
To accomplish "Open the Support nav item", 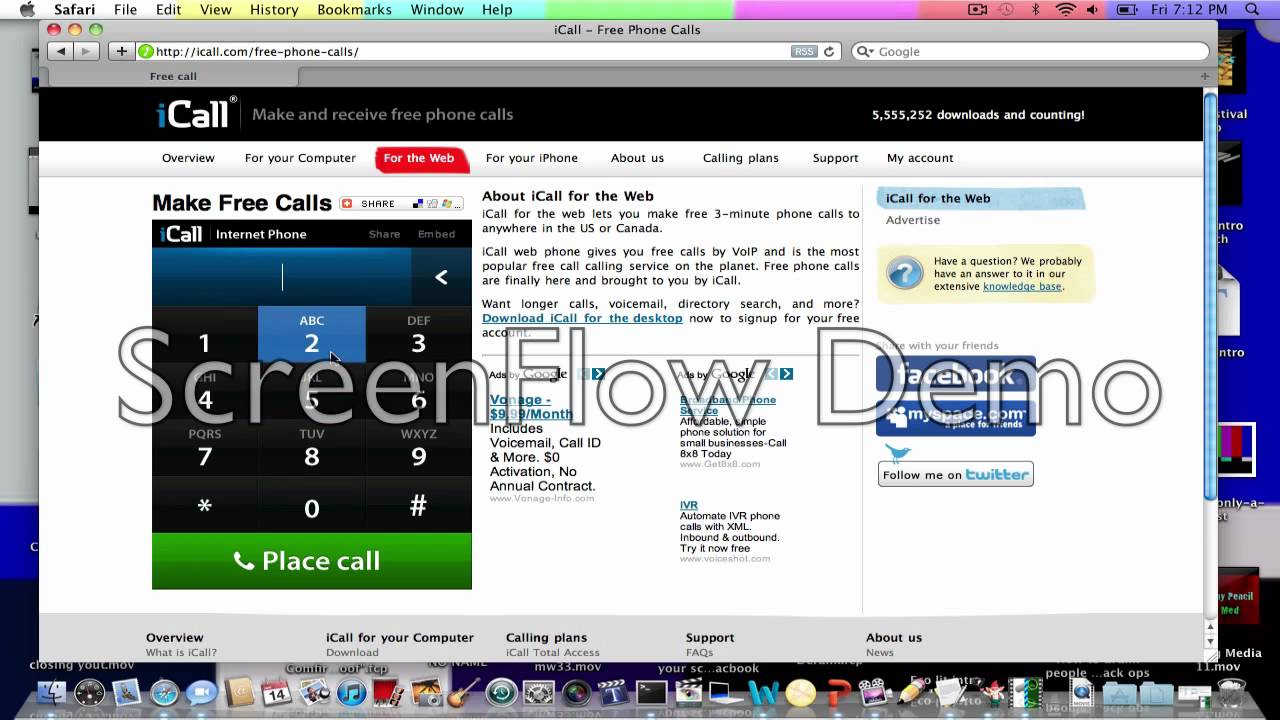I will (835, 158).
